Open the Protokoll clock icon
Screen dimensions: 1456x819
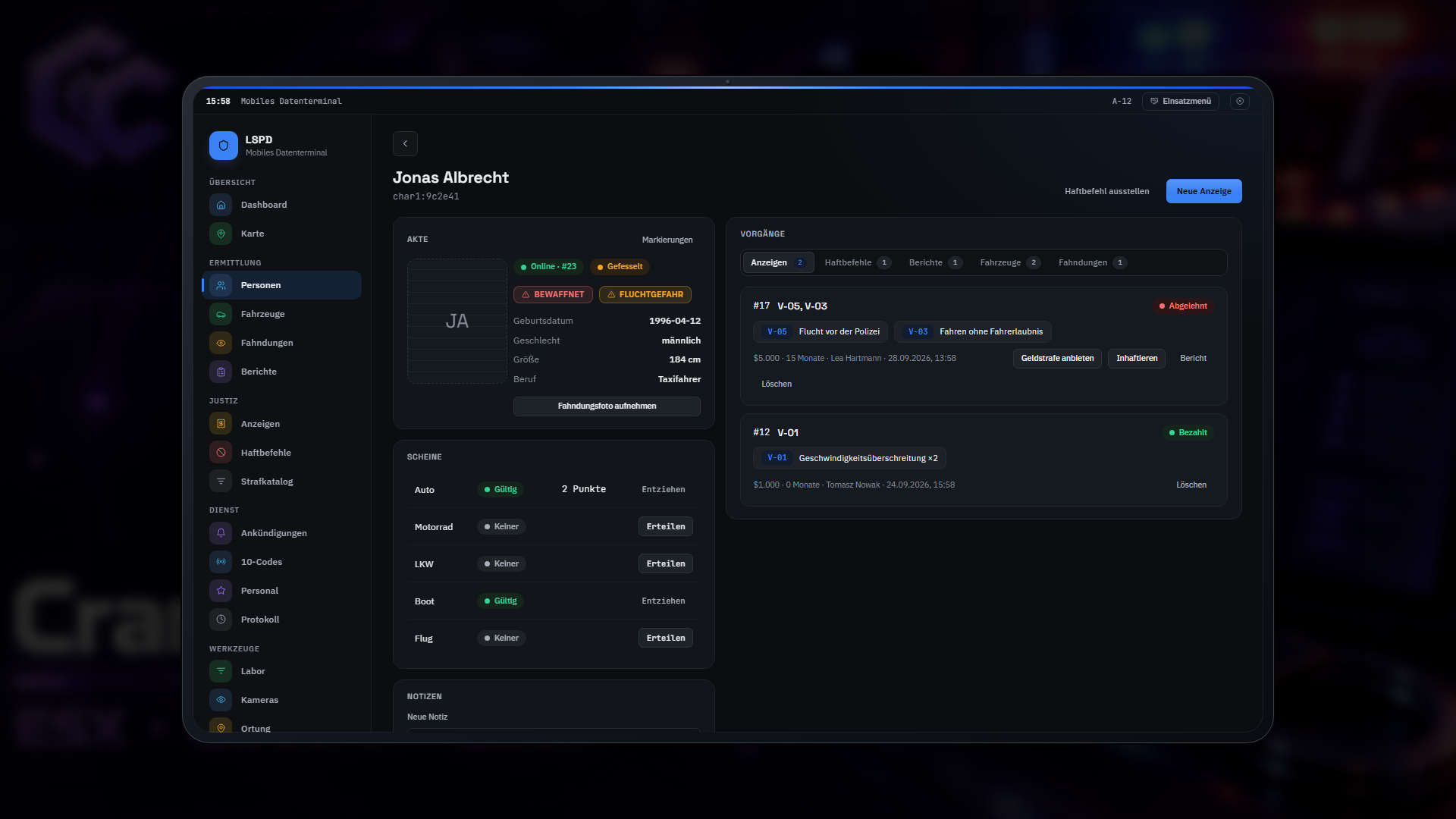coord(221,620)
